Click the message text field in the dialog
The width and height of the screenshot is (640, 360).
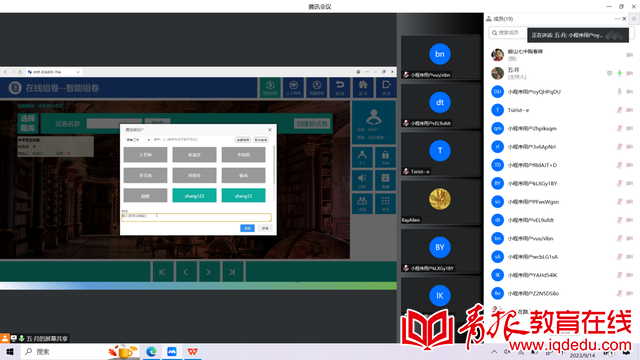pos(196,218)
